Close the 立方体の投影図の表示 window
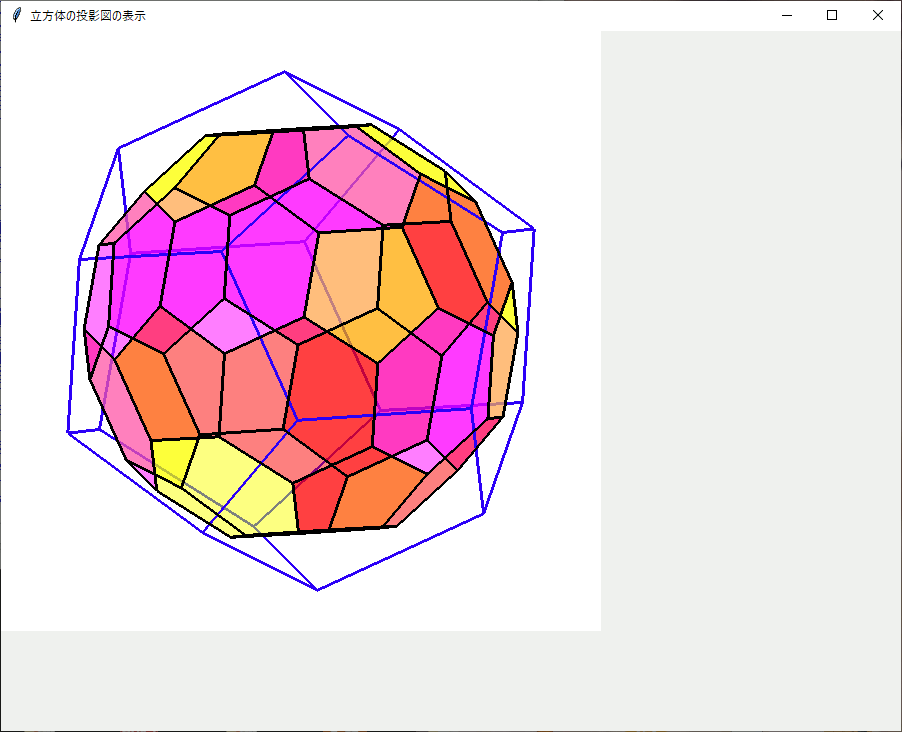Image resolution: width=902 pixels, height=732 pixels. (877, 16)
